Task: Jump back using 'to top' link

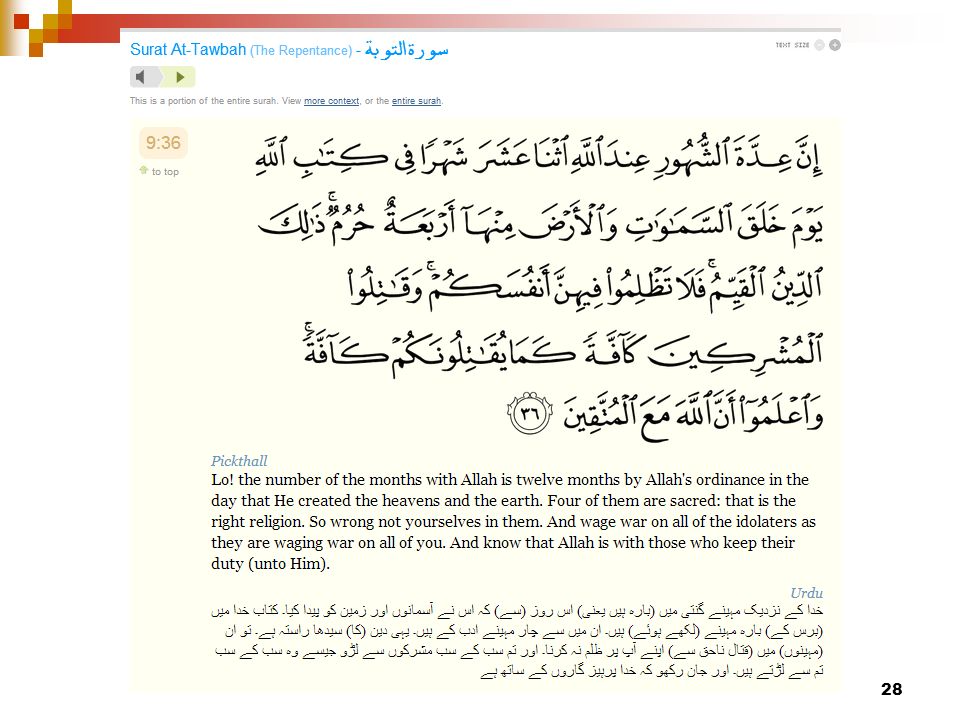Action: (165, 172)
